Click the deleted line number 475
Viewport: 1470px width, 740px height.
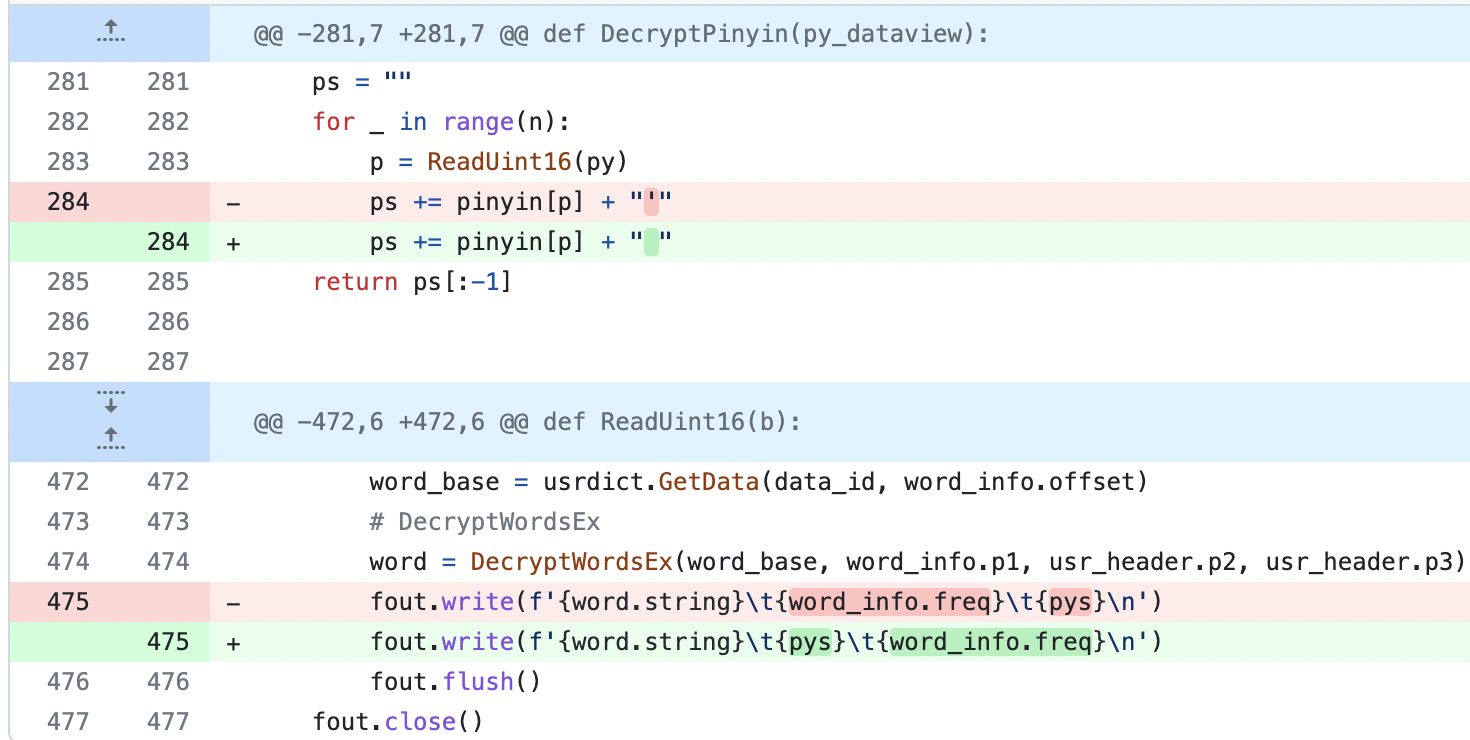[68, 602]
